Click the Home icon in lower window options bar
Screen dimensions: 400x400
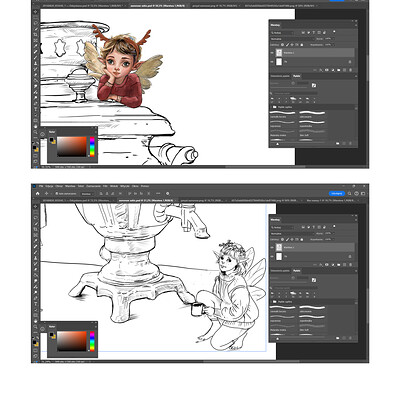(37, 193)
